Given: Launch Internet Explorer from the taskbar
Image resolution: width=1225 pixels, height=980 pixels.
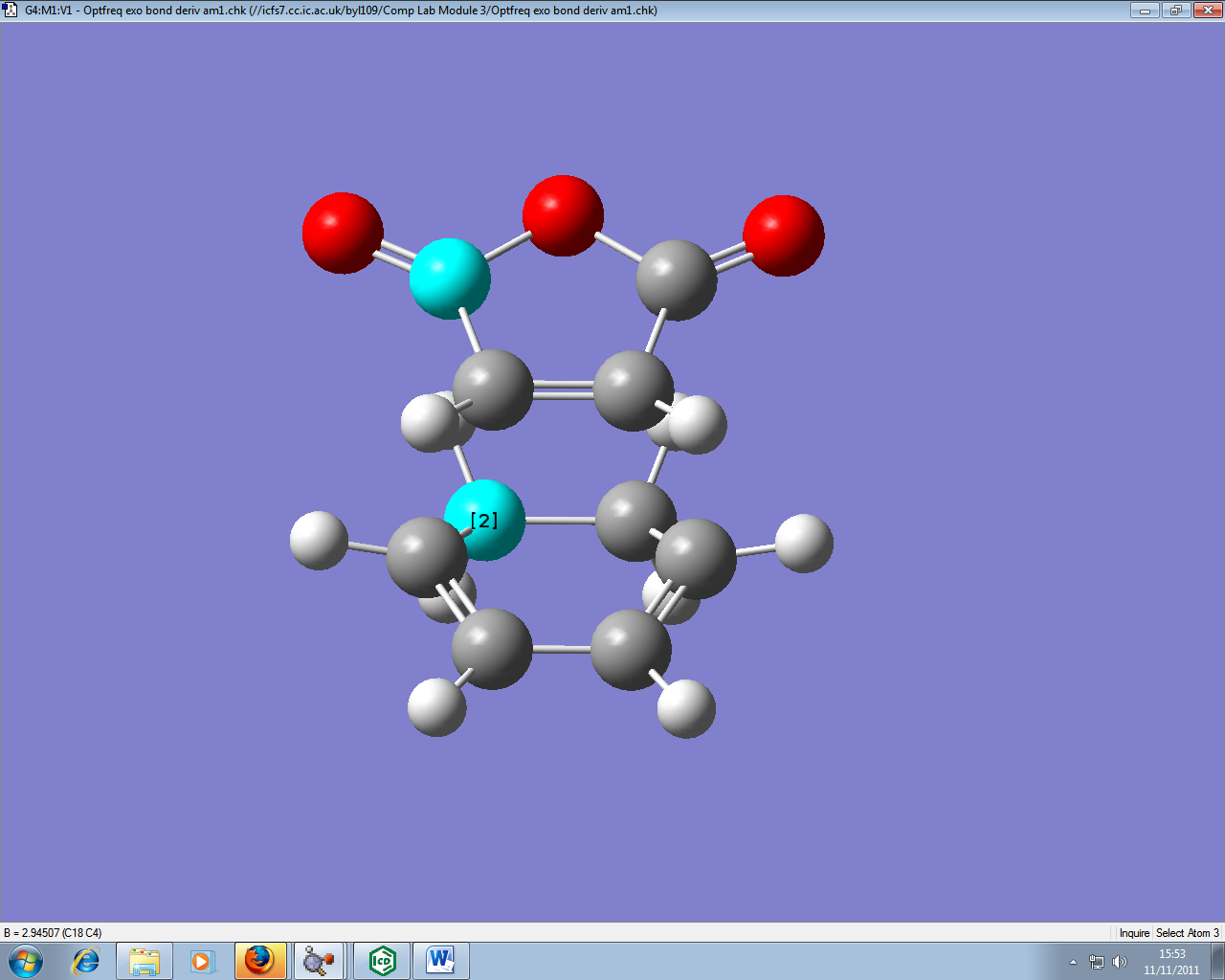Looking at the screenshot, I should [x=86, y=961].
